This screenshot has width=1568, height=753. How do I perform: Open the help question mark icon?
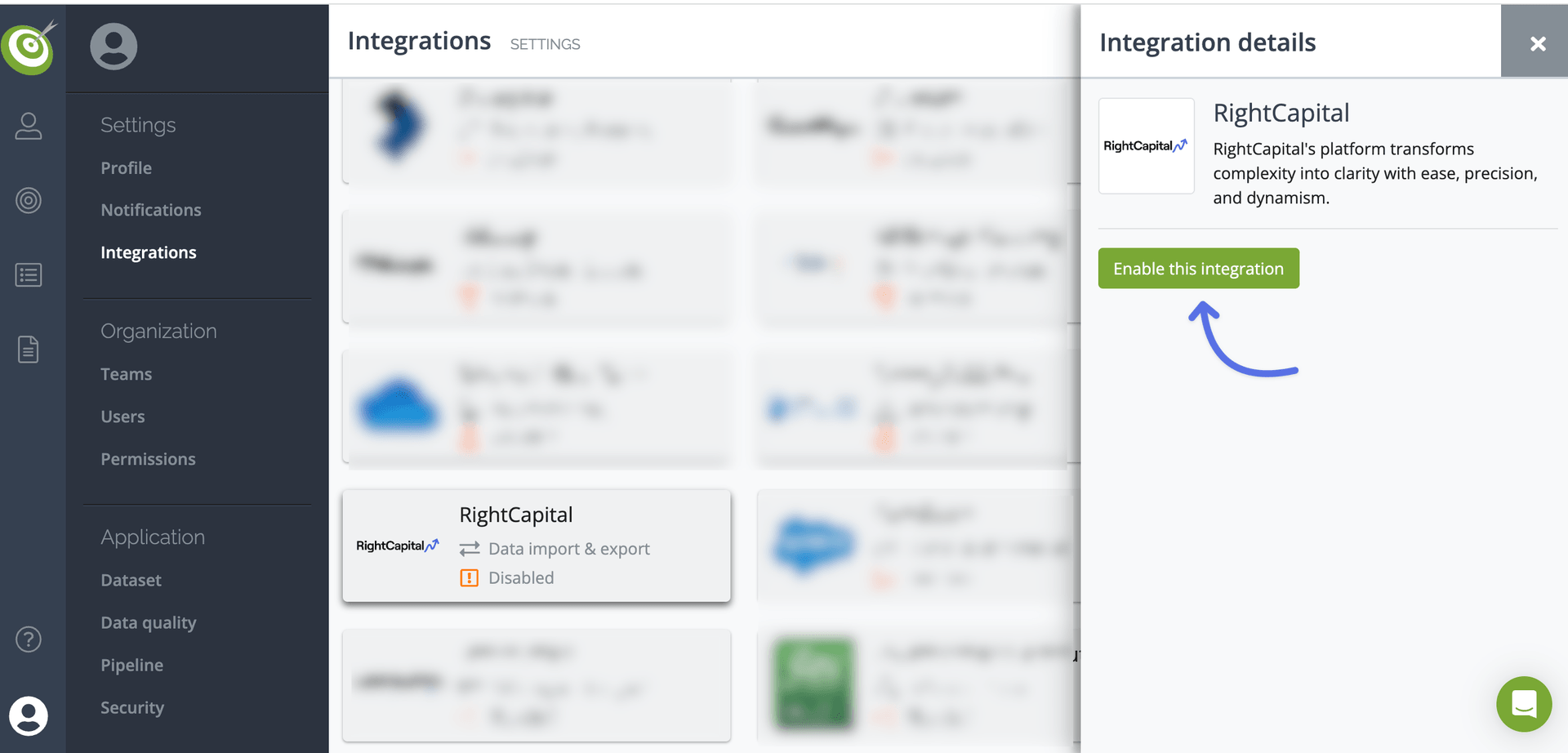(29, 639)
